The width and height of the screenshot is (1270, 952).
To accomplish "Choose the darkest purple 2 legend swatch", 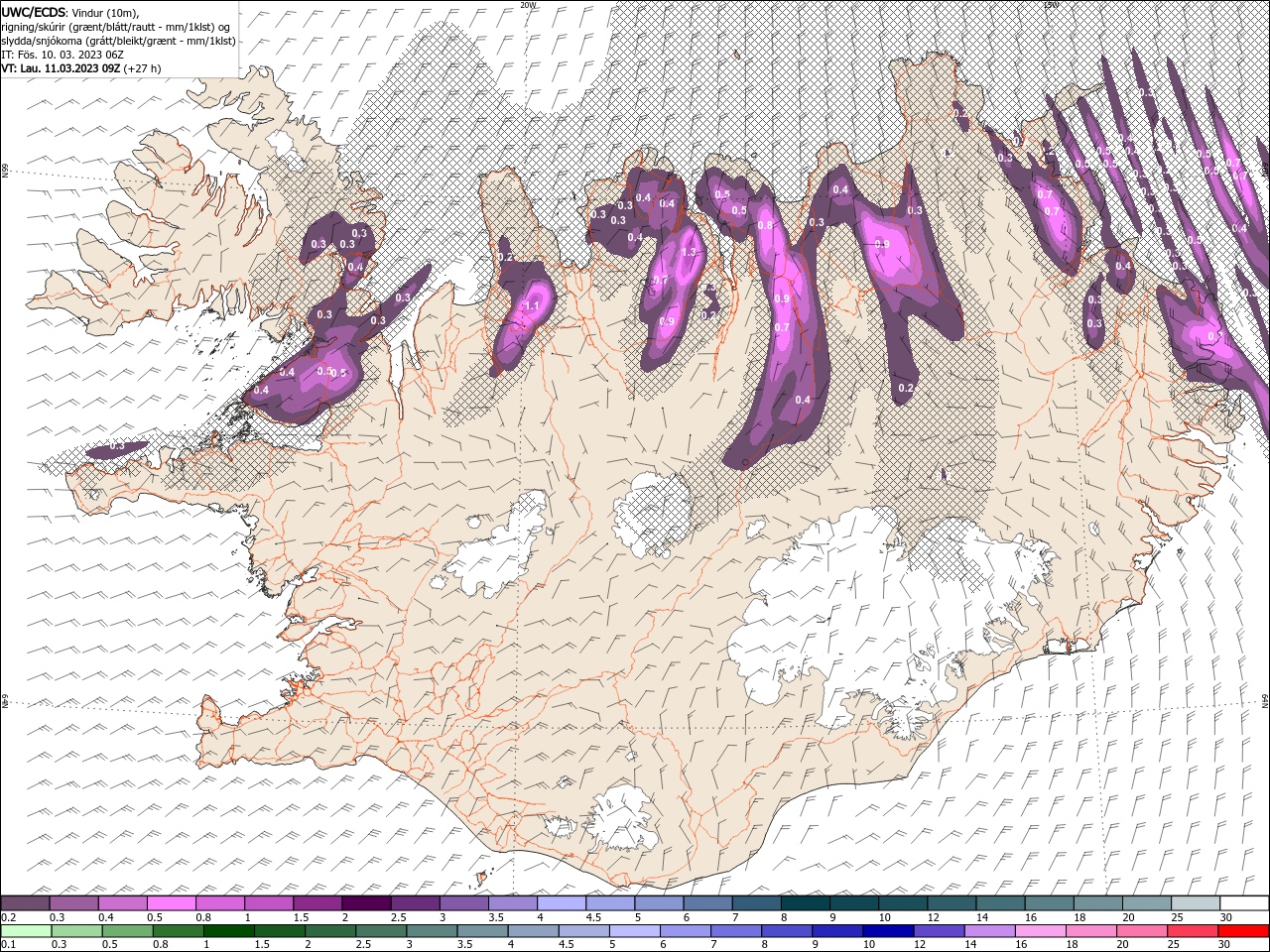I will coord(365,903).
